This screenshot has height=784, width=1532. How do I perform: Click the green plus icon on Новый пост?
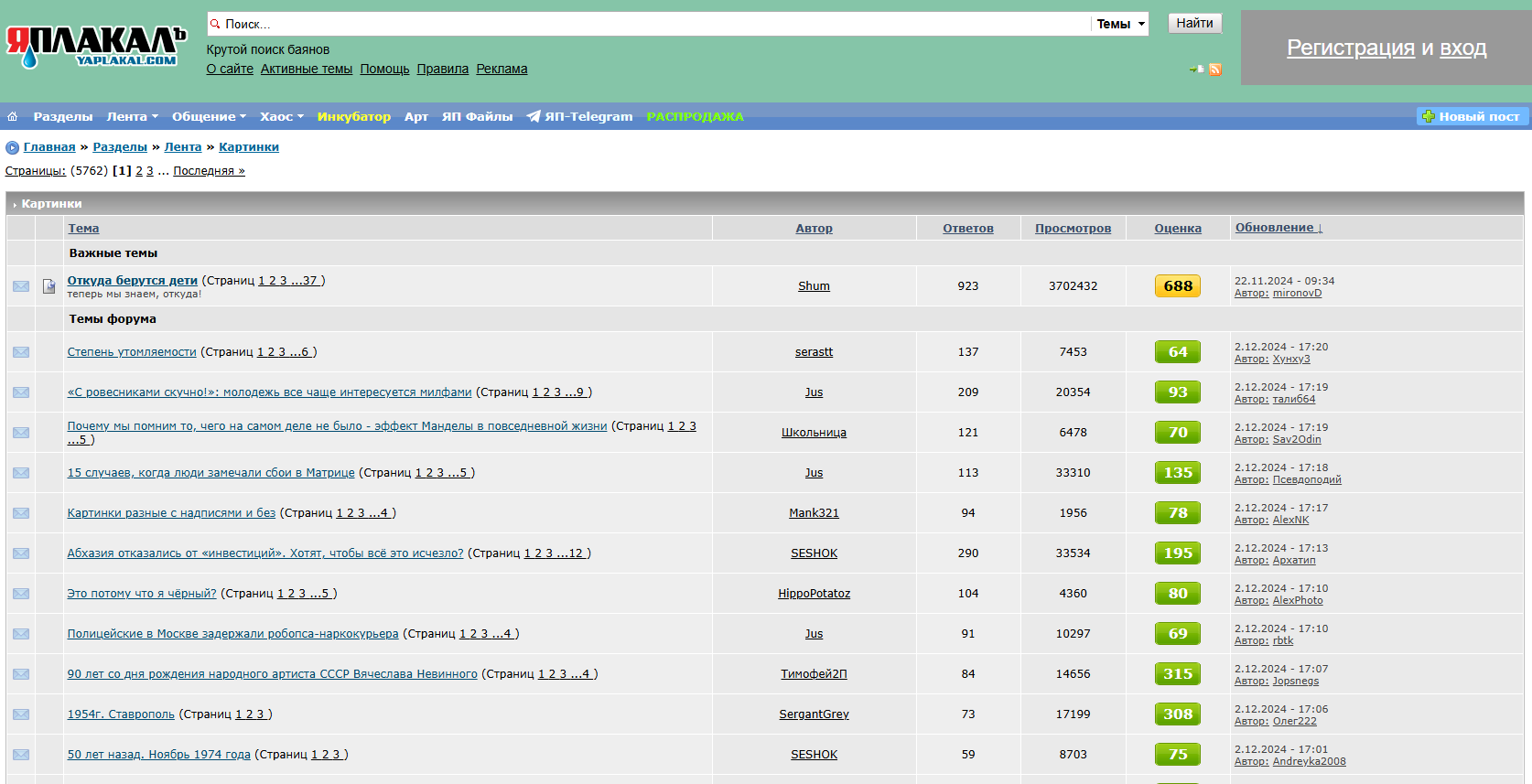(x=1428, y=116)
